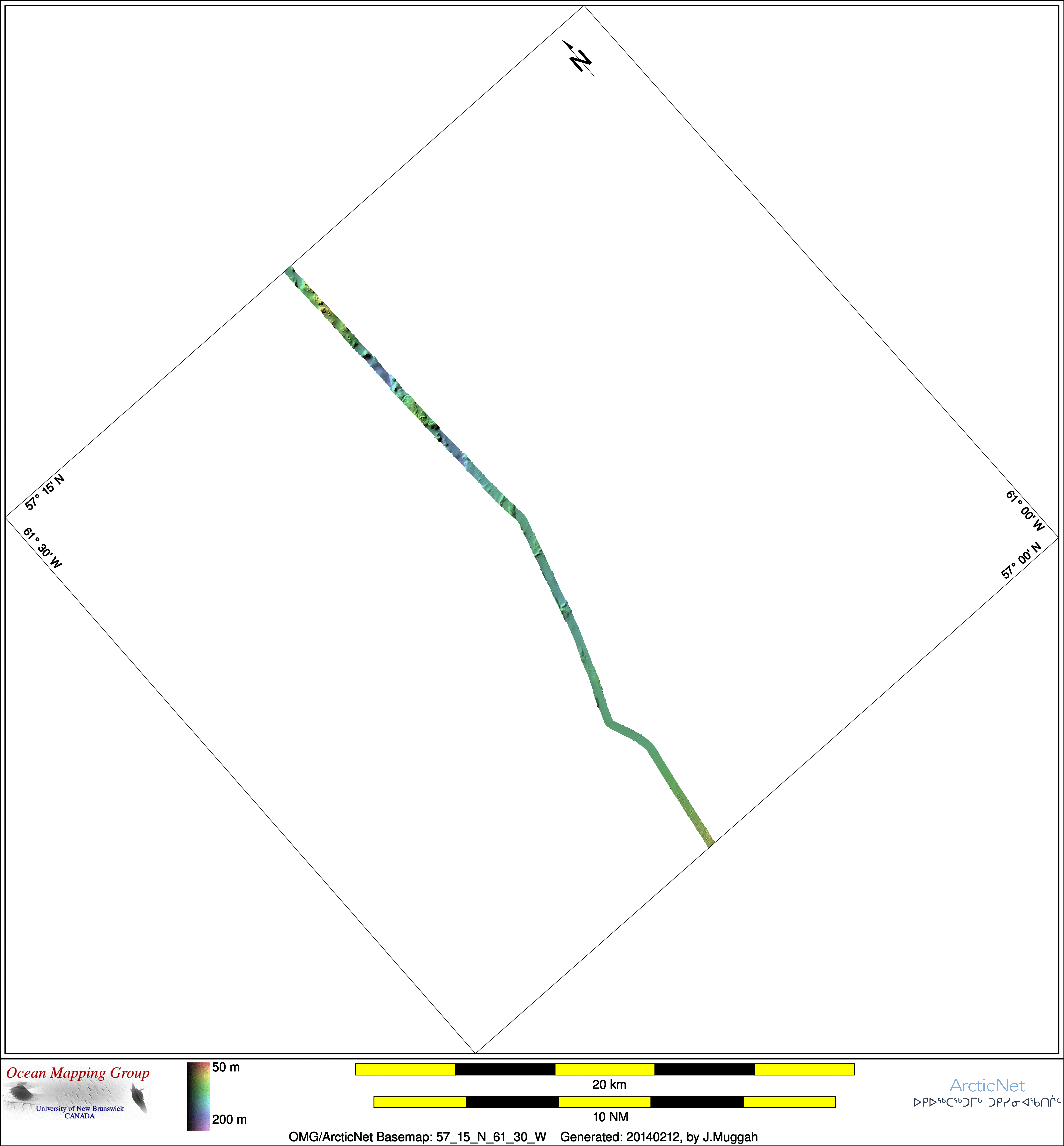Click the 20 km text label
Screen dimensions: 1064x1146
609,1085
